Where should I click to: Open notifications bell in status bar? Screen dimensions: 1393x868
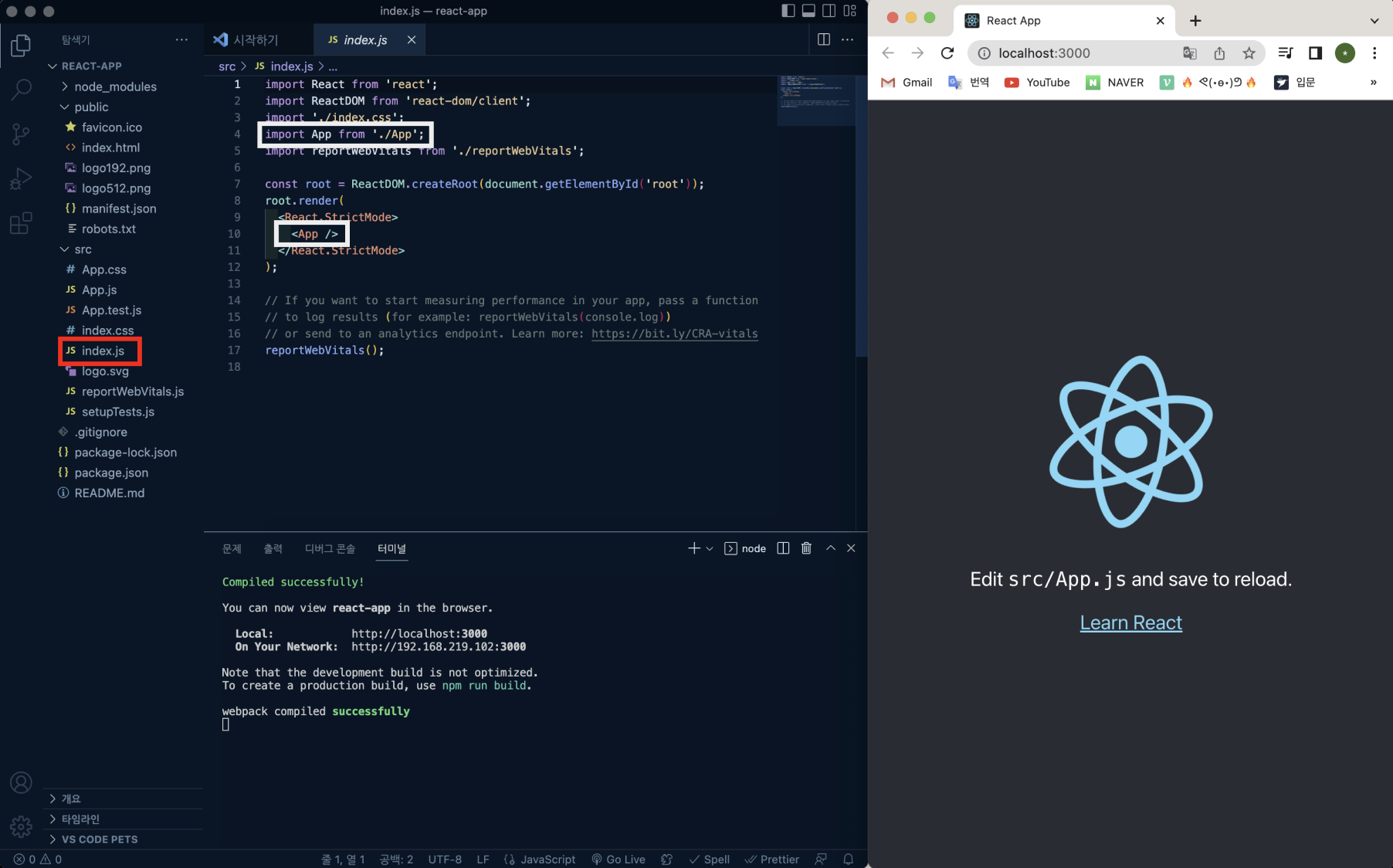click(x=848, y=859)
